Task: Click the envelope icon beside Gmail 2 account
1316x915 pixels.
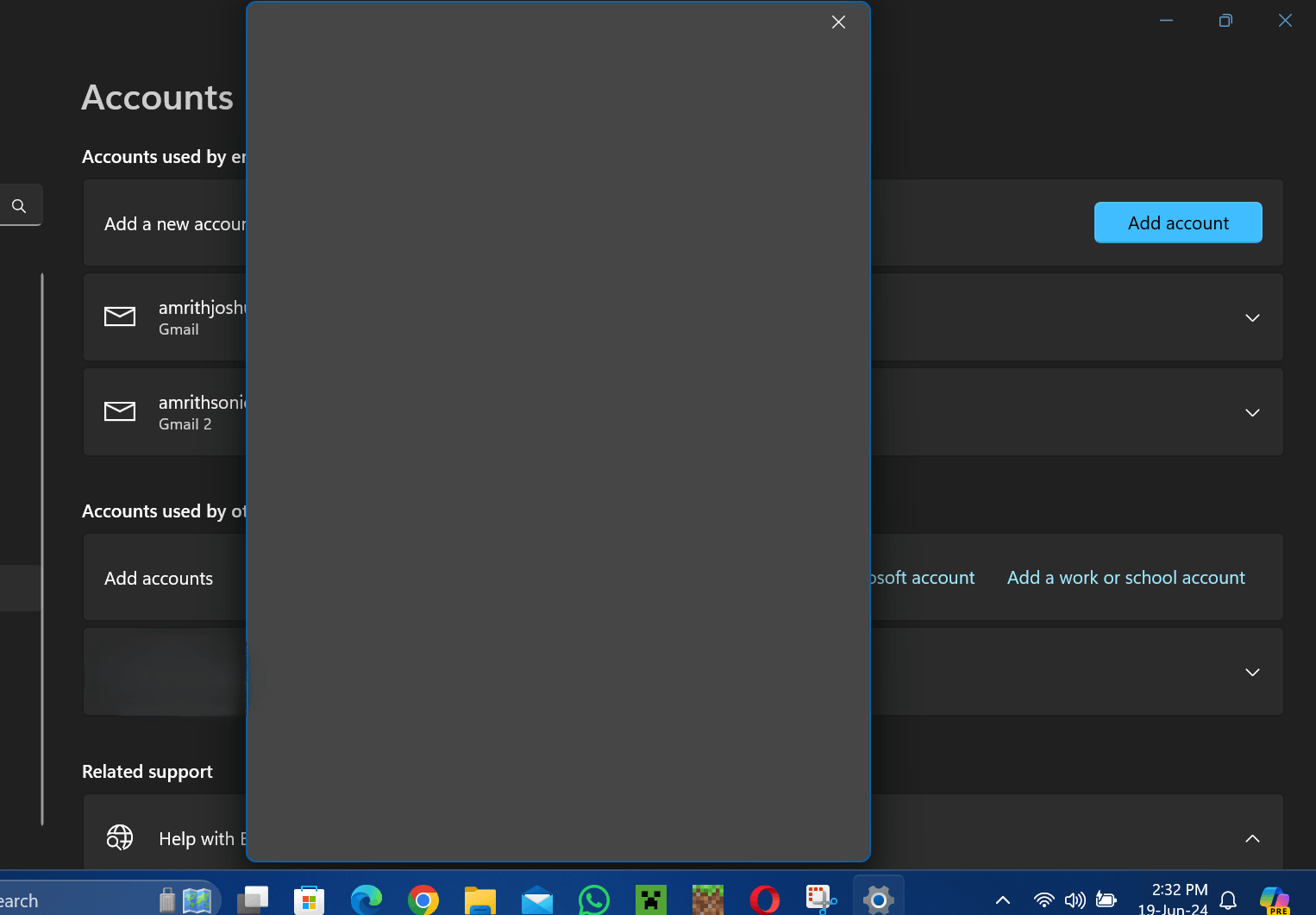Action: click(120, 411)
